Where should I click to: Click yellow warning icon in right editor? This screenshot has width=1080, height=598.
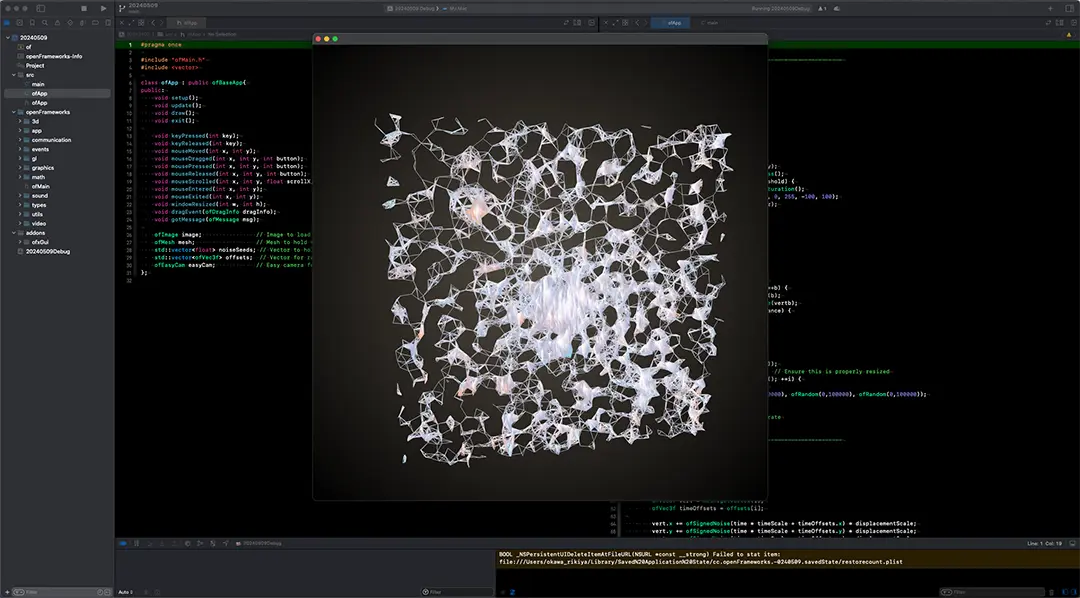point(1069,34)
